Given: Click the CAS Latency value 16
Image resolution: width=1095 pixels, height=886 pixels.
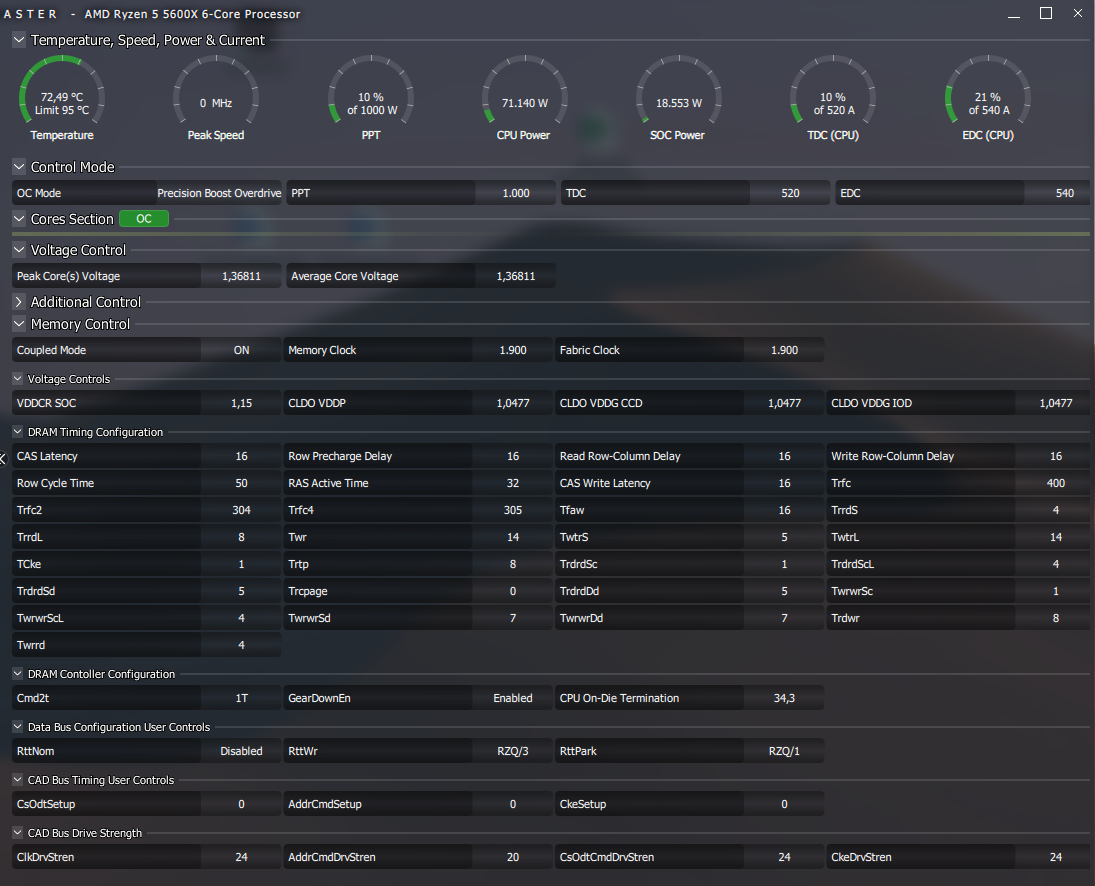Looking at the screenshot, I should point(241,457).
